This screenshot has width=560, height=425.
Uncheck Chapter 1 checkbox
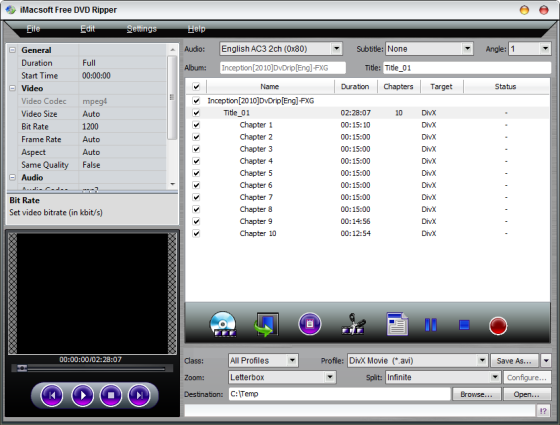coord(196,125)
